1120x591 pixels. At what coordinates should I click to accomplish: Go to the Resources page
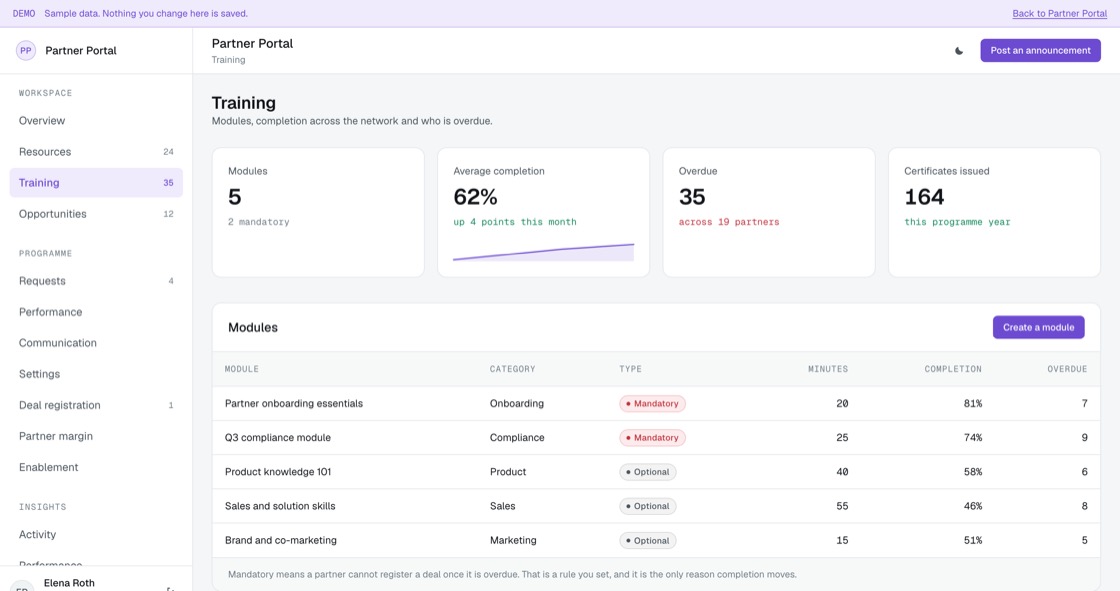click(96, 152)
